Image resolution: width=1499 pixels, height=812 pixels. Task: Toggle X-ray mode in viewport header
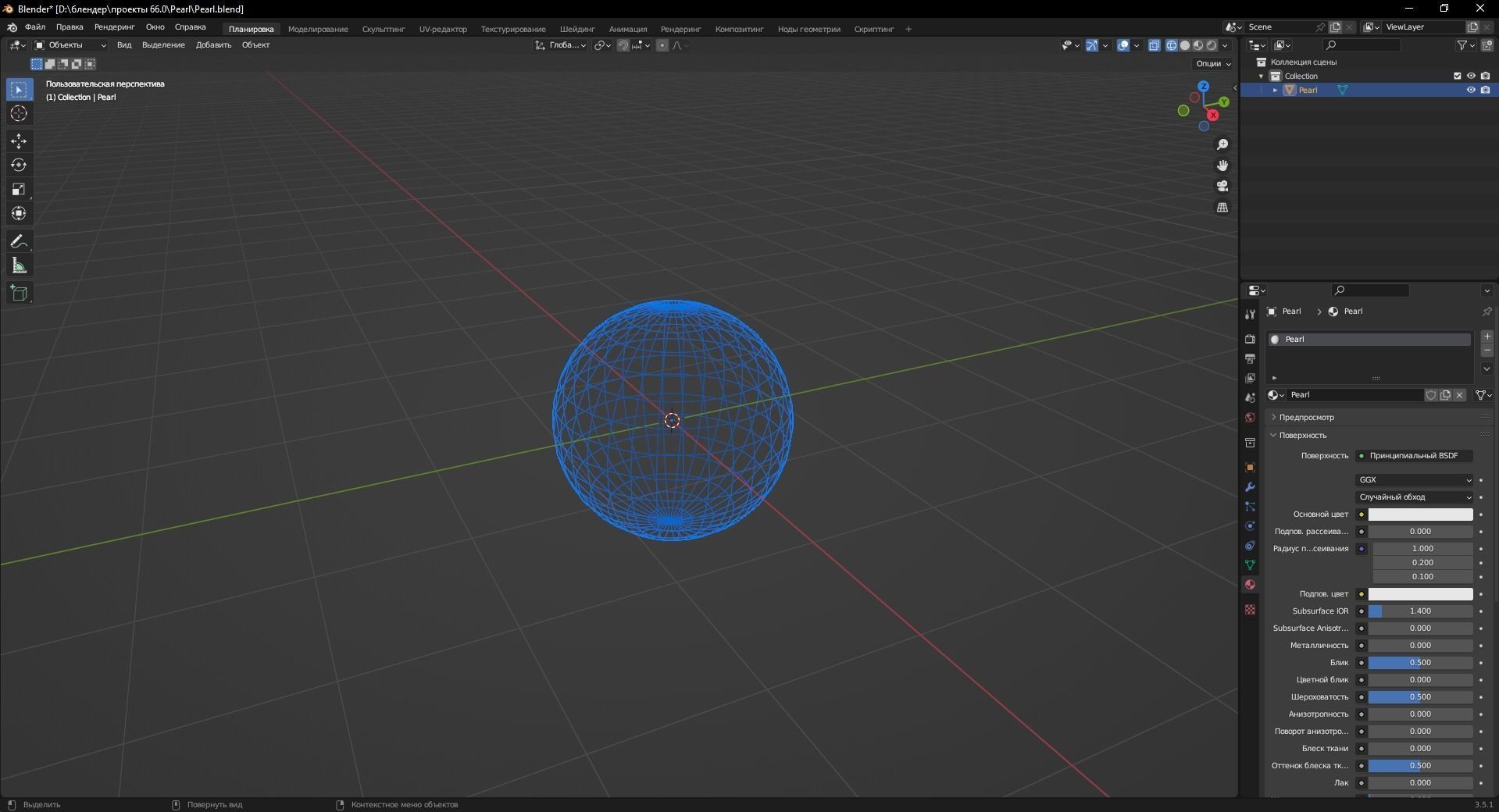1155,45
